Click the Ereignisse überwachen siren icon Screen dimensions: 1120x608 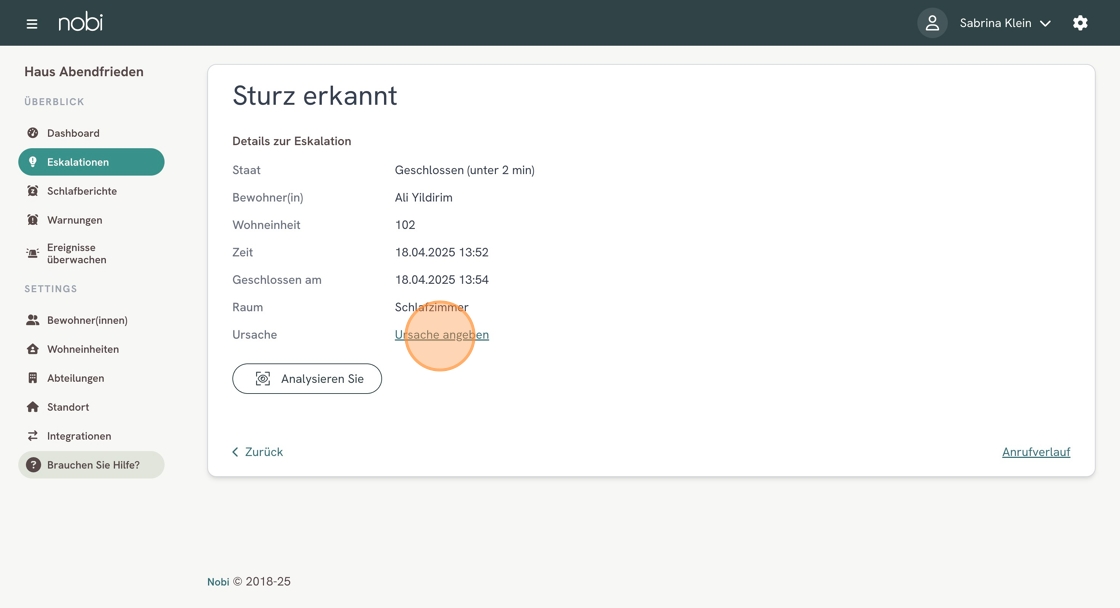pos(33,254)
